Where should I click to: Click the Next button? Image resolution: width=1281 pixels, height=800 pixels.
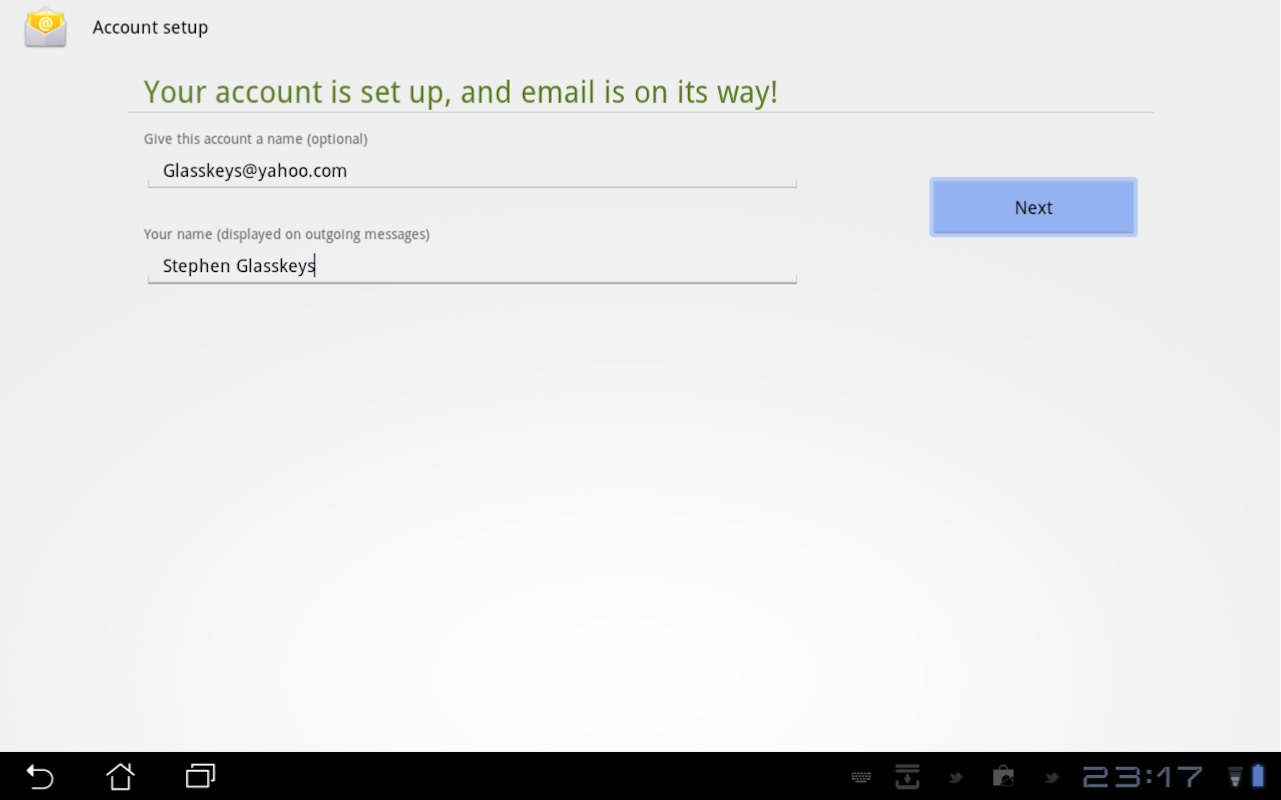click(1033, 207)
